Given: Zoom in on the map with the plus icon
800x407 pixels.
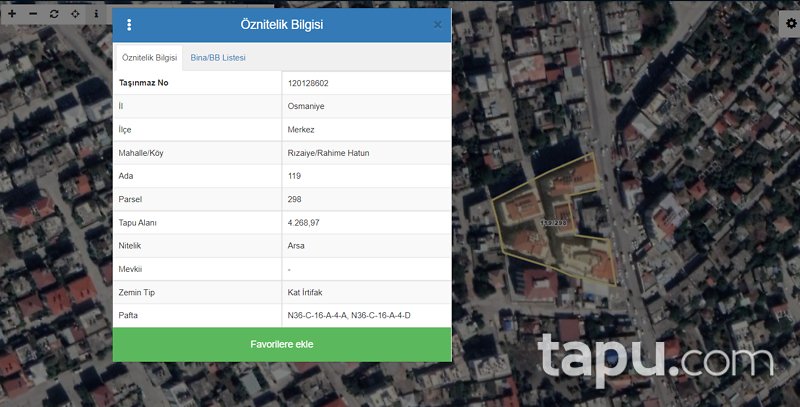Looking at the screenshot, I should coord(12,14).
